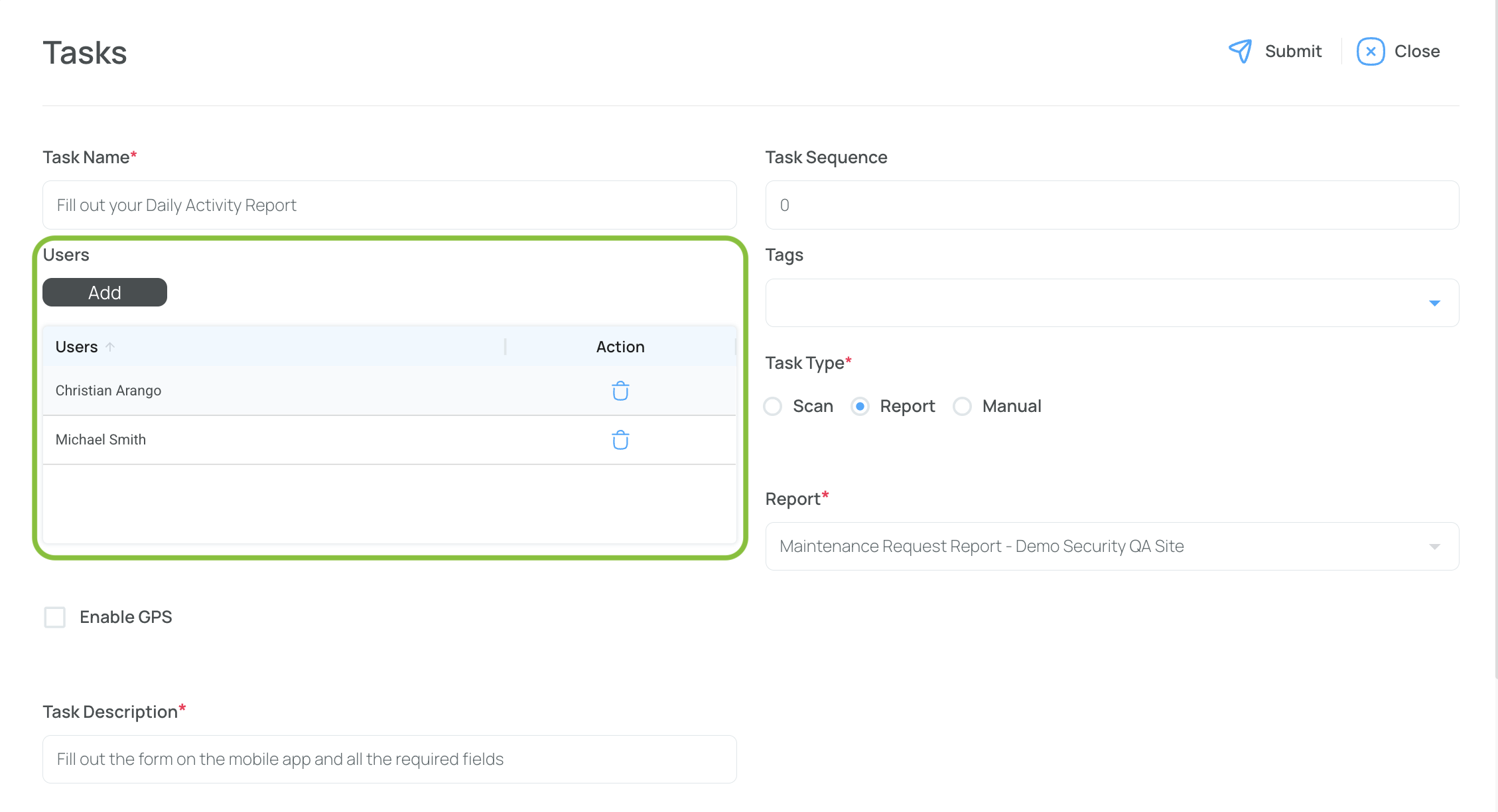The width and height of the screenshot is (1498, 812).
Task: Click the Action column header
Action: (x=620, y=347)
